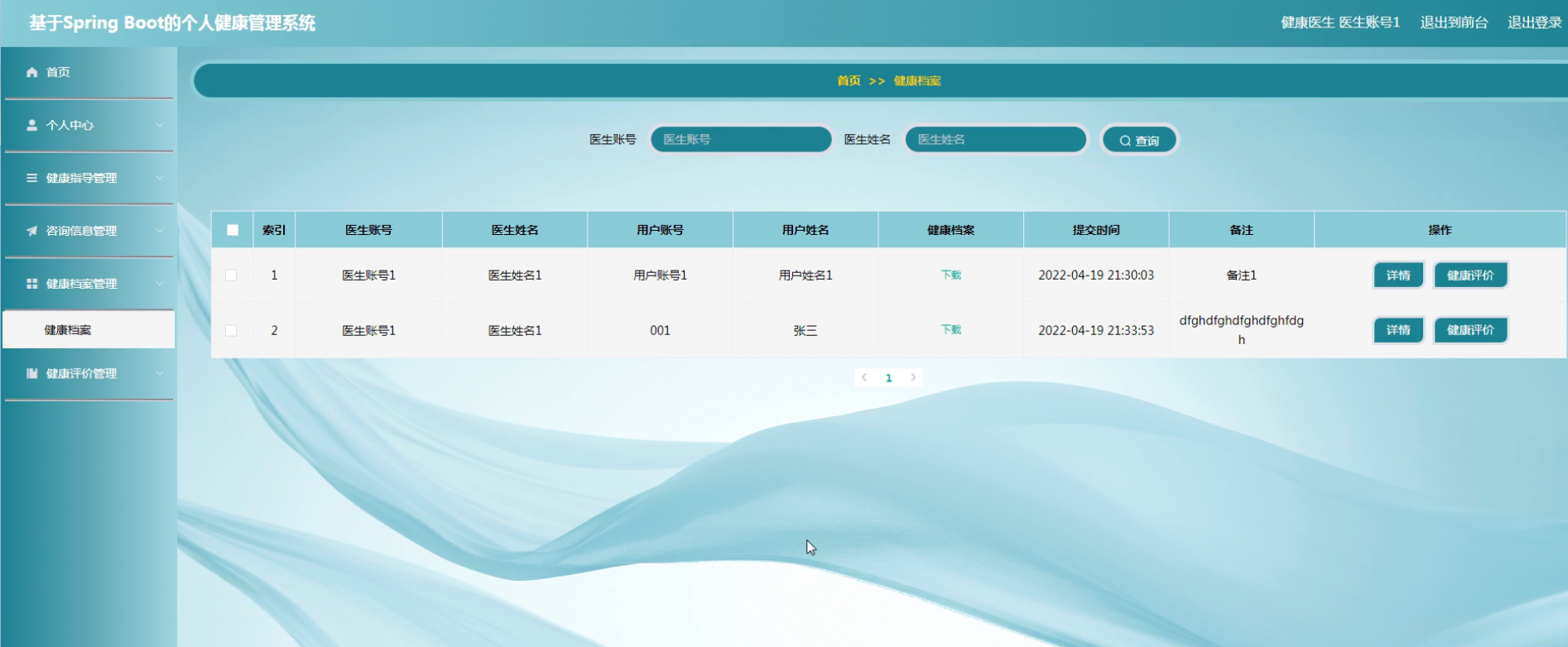The image size is (1568, 647).
Task: Open the 健康评价管理 sidebar menu
Action: click(x=89, y=373)
